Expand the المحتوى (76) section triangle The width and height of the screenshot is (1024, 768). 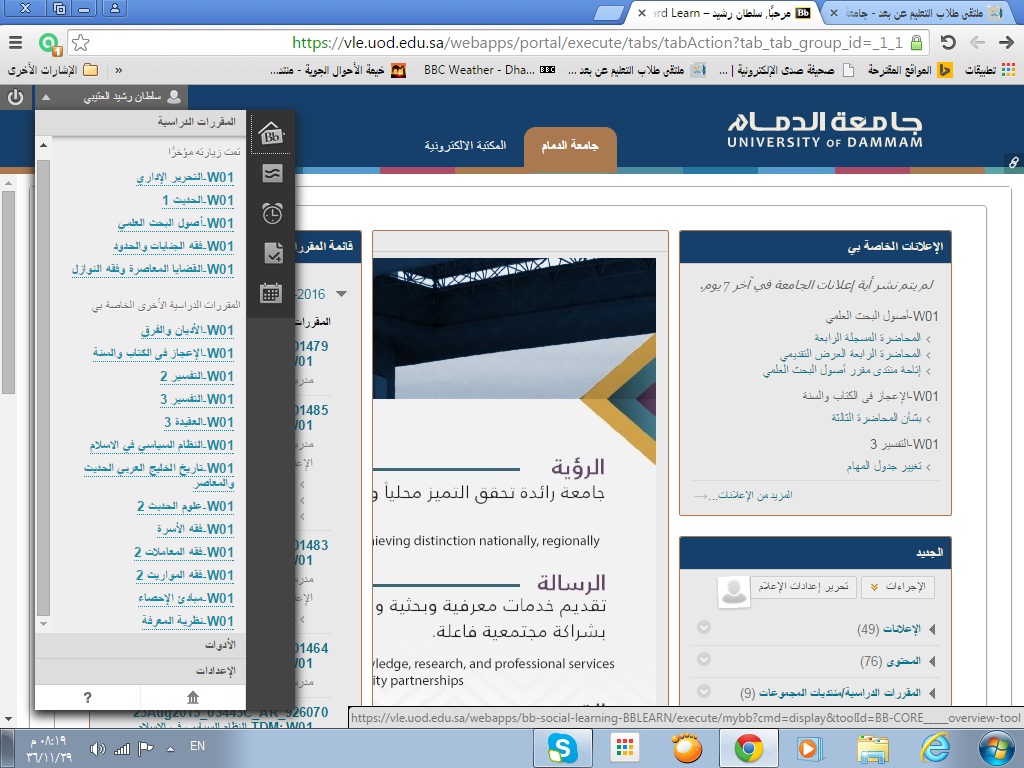click(x=932, y=661)
